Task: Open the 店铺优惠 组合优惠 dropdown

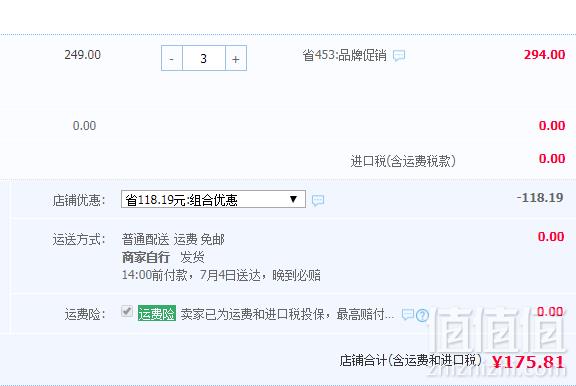Action: (213, 199)
